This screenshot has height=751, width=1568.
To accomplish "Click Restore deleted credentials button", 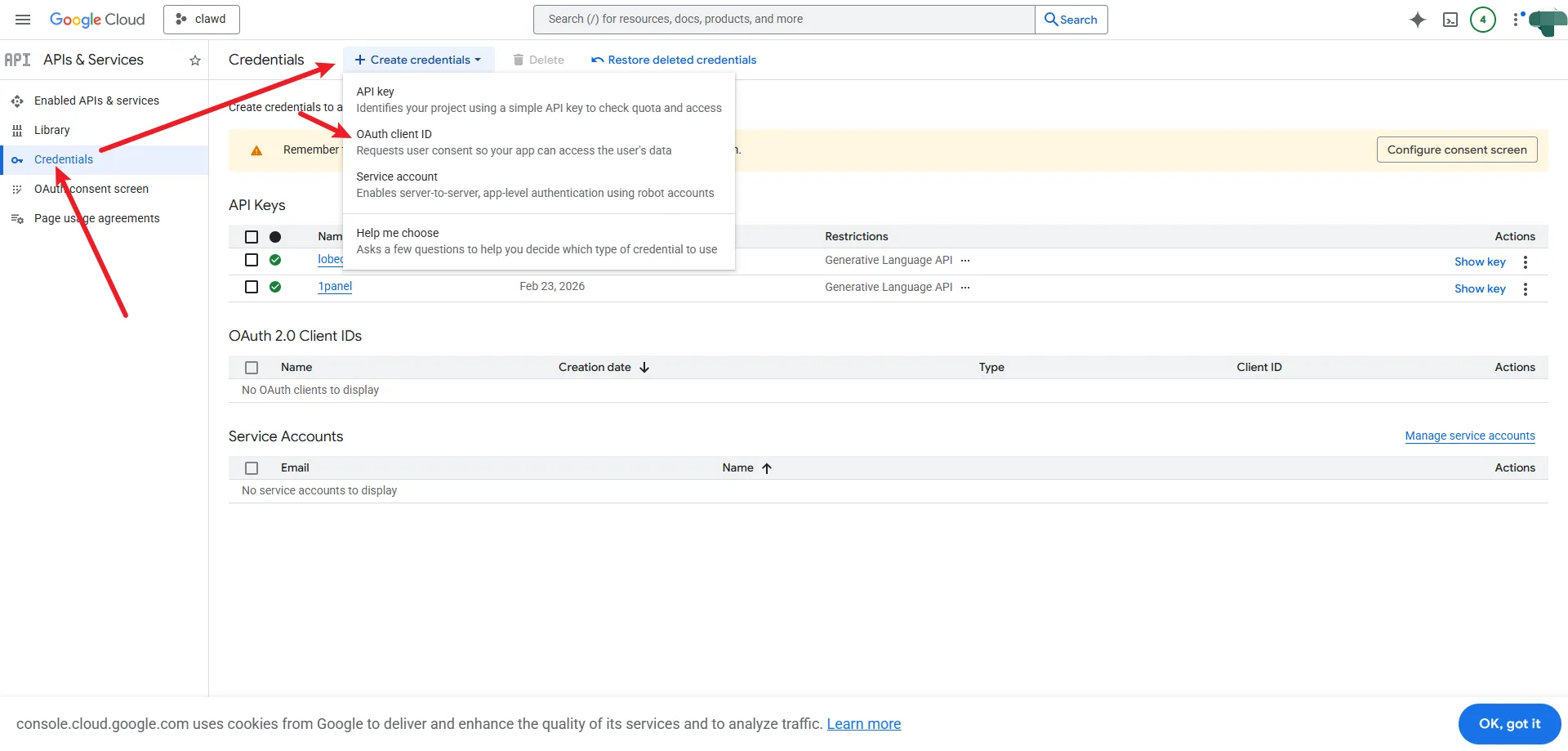I will click(x=674, y=60).
